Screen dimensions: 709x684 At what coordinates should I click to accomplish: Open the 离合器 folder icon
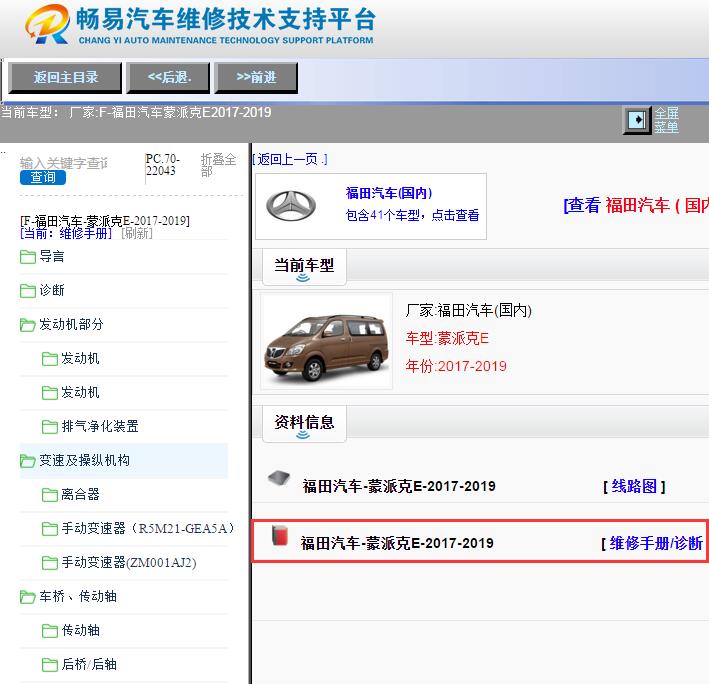[50, 495]
